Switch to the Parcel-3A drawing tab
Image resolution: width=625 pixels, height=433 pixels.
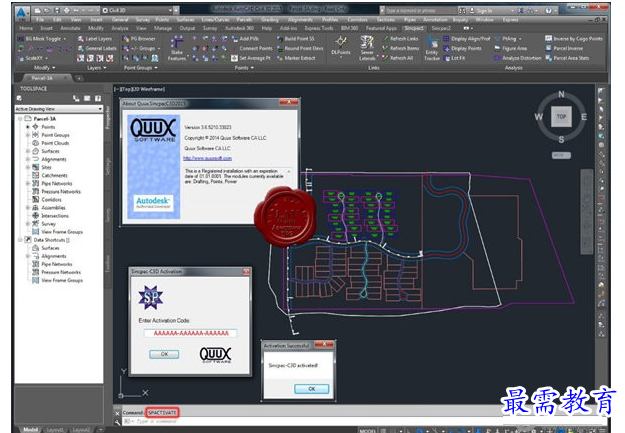[x=42, y=78]
